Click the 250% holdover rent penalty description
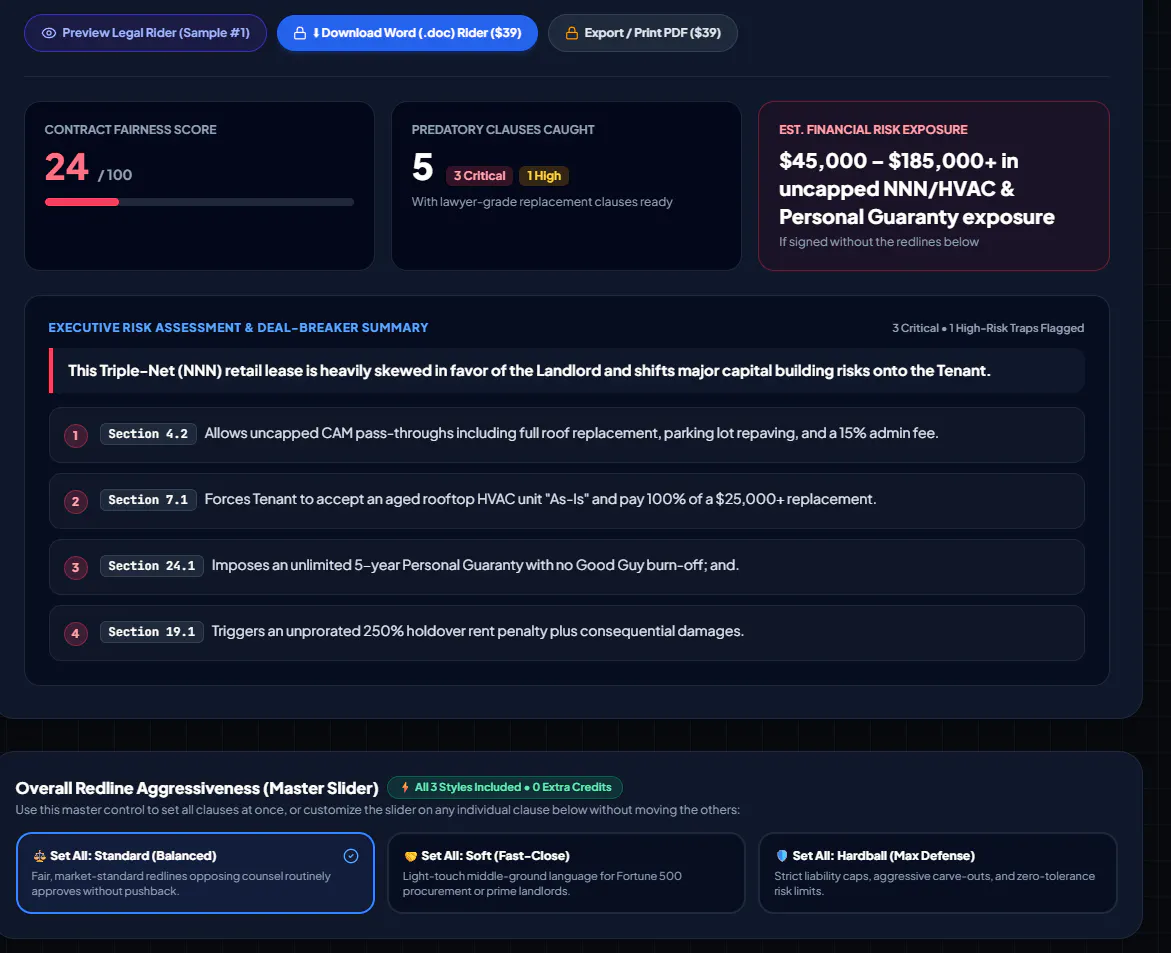Image resolution: width=1171 pixels, height=953 pixels. click(477, 631)
